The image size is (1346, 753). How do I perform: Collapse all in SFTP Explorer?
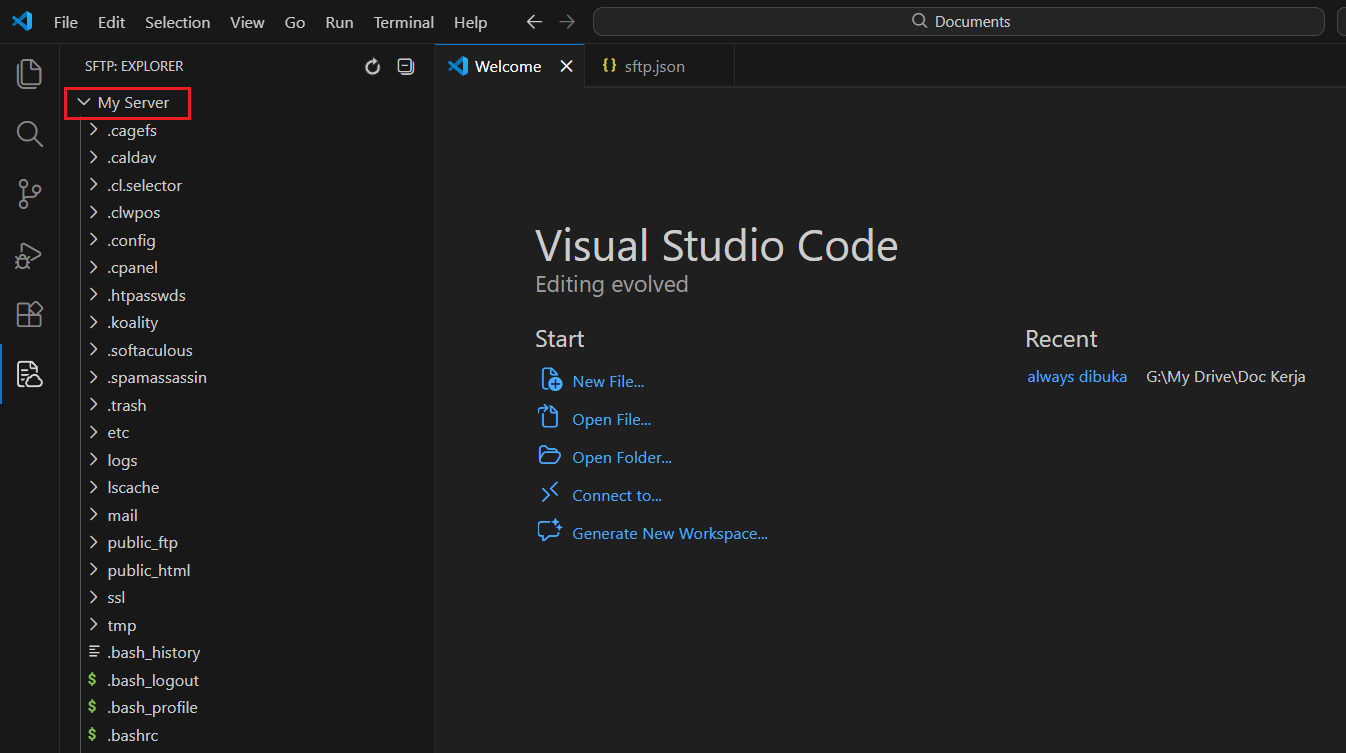pos(405,67)
